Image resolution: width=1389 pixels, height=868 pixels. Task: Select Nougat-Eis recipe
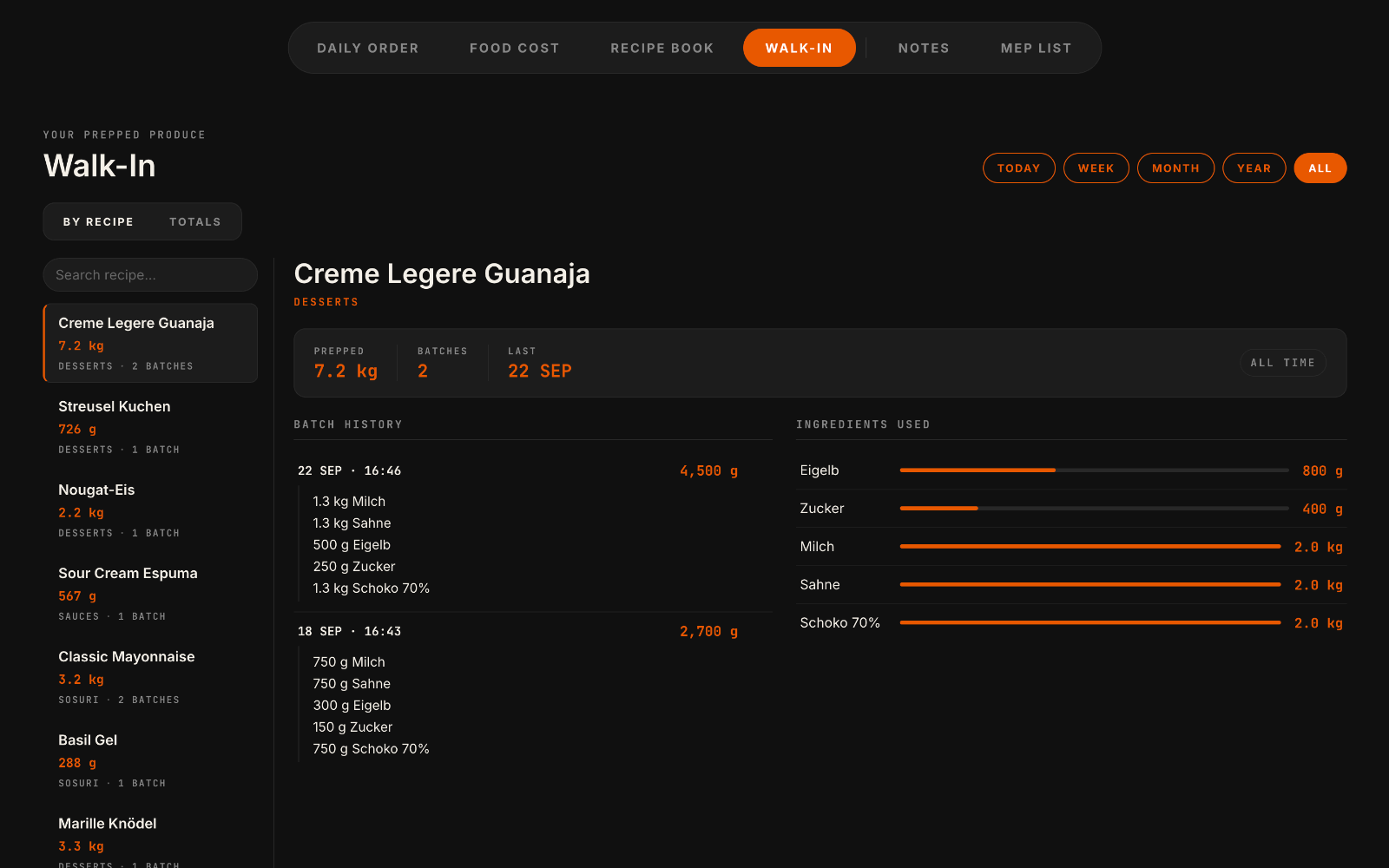click(150, 510)
